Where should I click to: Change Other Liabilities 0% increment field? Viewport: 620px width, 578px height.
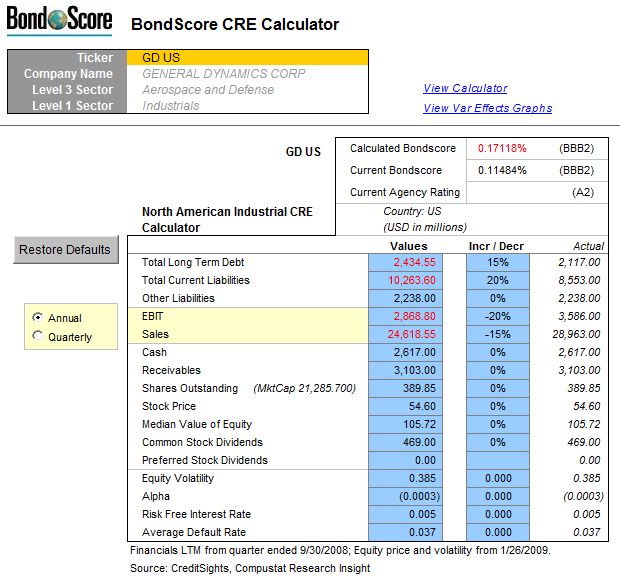[498, 298]
